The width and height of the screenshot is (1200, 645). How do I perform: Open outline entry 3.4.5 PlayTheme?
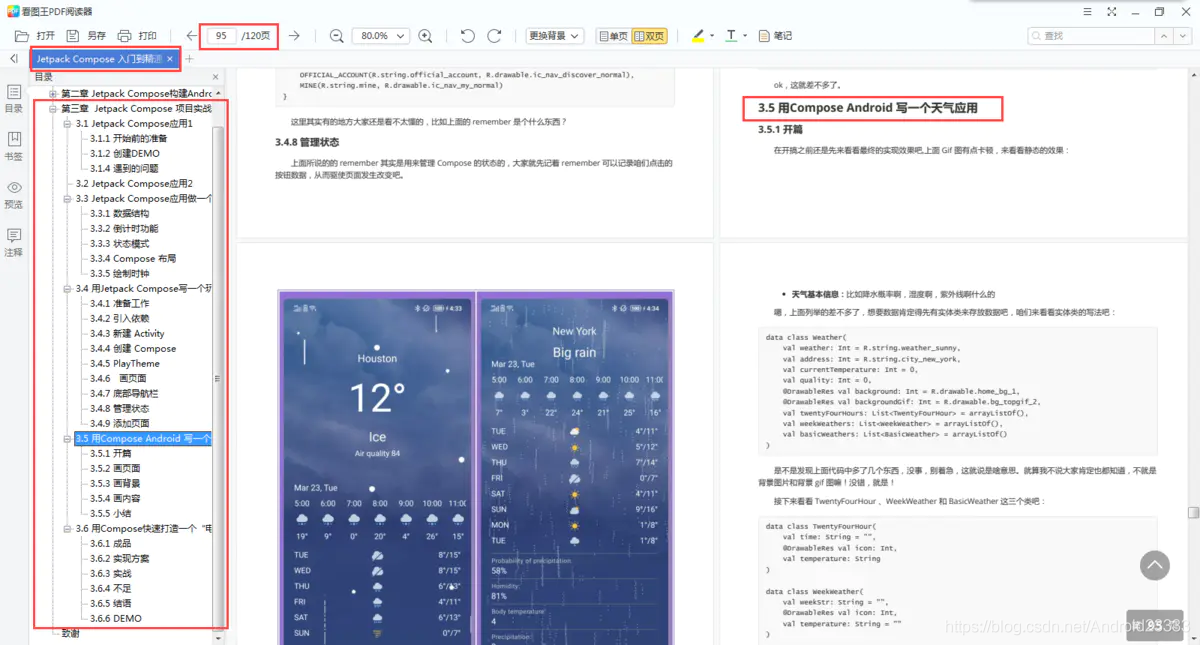pos(125,363)
